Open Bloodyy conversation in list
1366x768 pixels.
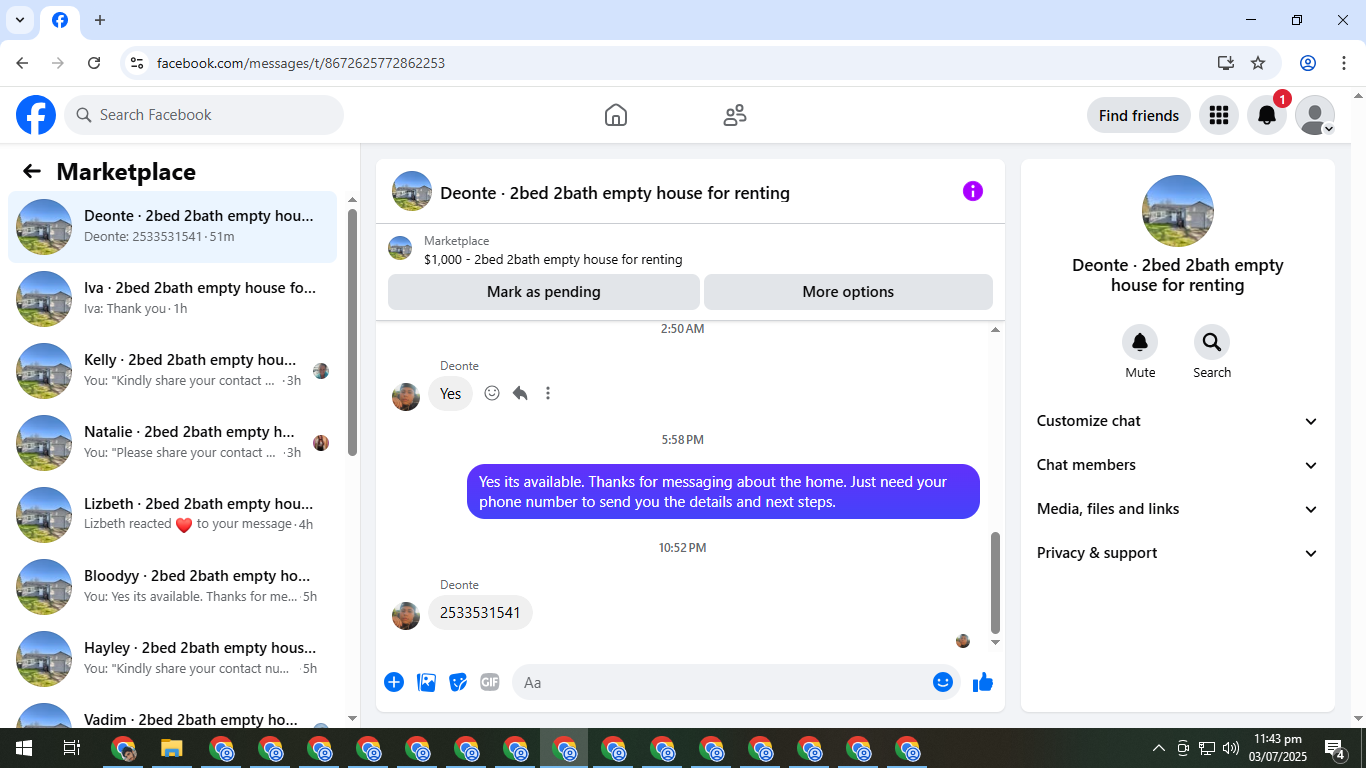click(x=173, y=587)
